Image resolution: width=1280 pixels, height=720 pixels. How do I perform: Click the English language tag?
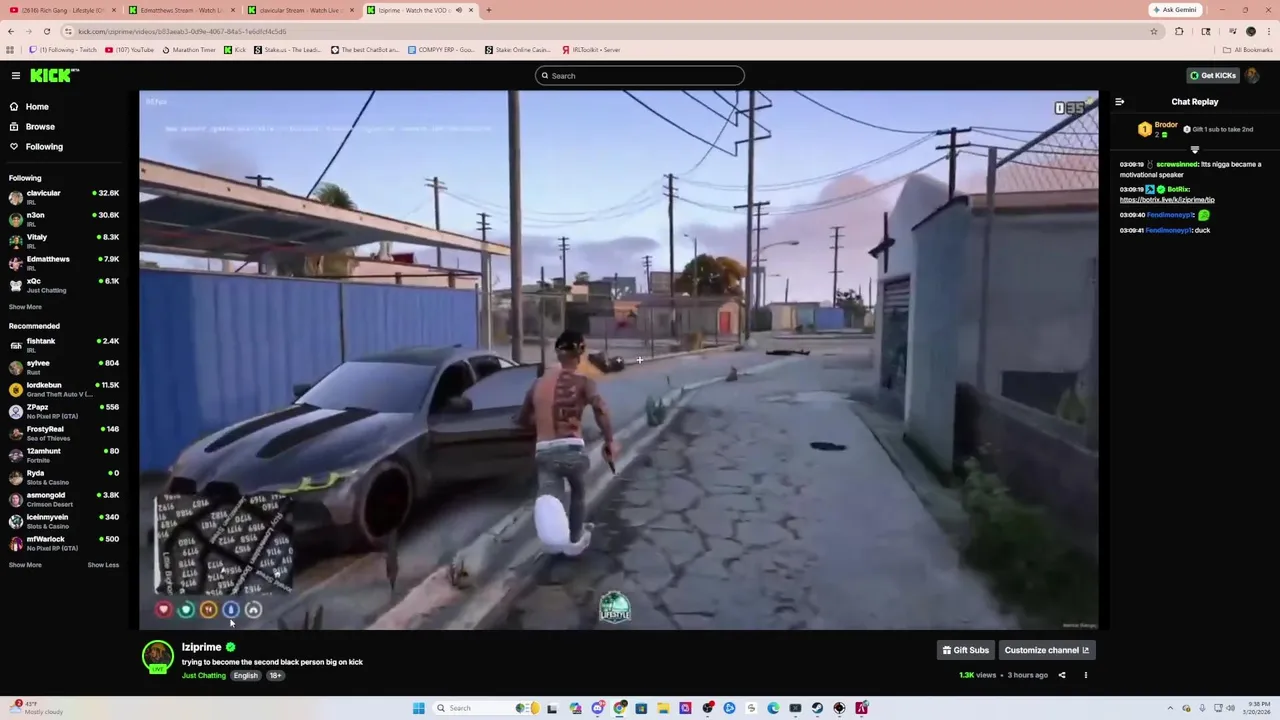(x=246, y=675)
